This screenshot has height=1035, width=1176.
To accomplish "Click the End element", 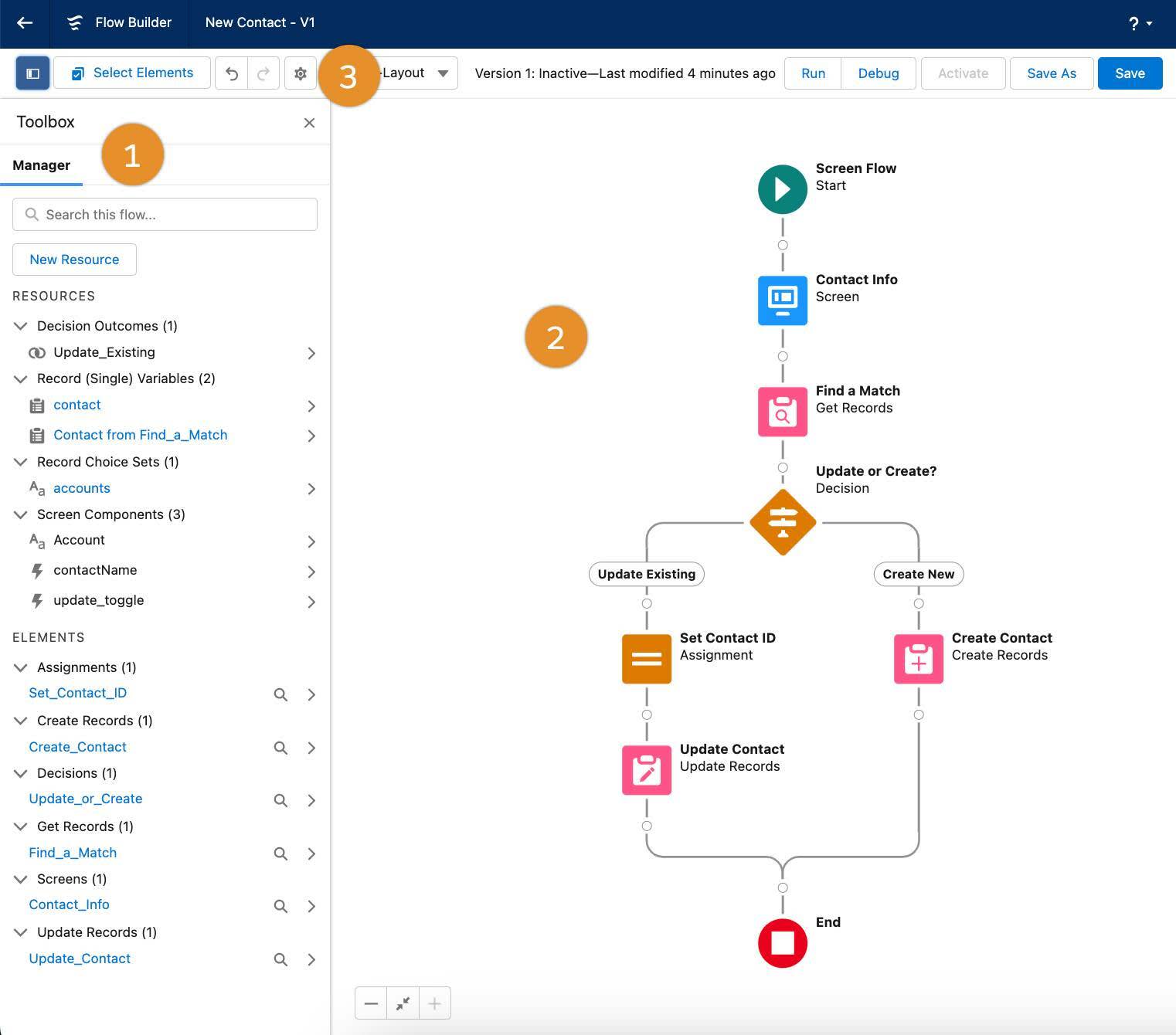I will (782, 942).
